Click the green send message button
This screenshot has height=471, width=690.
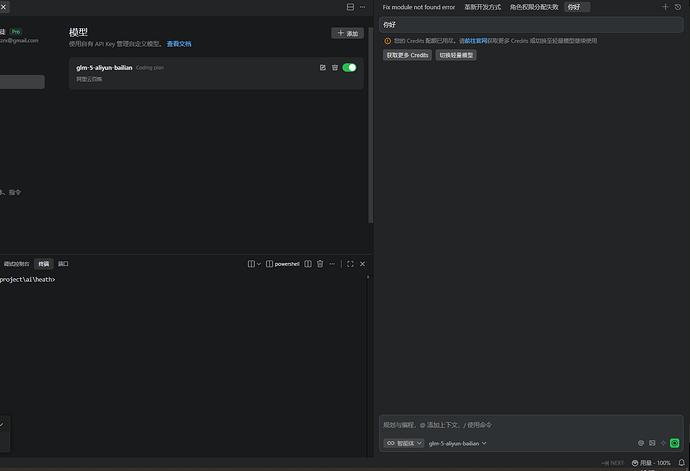coord(675,443)
